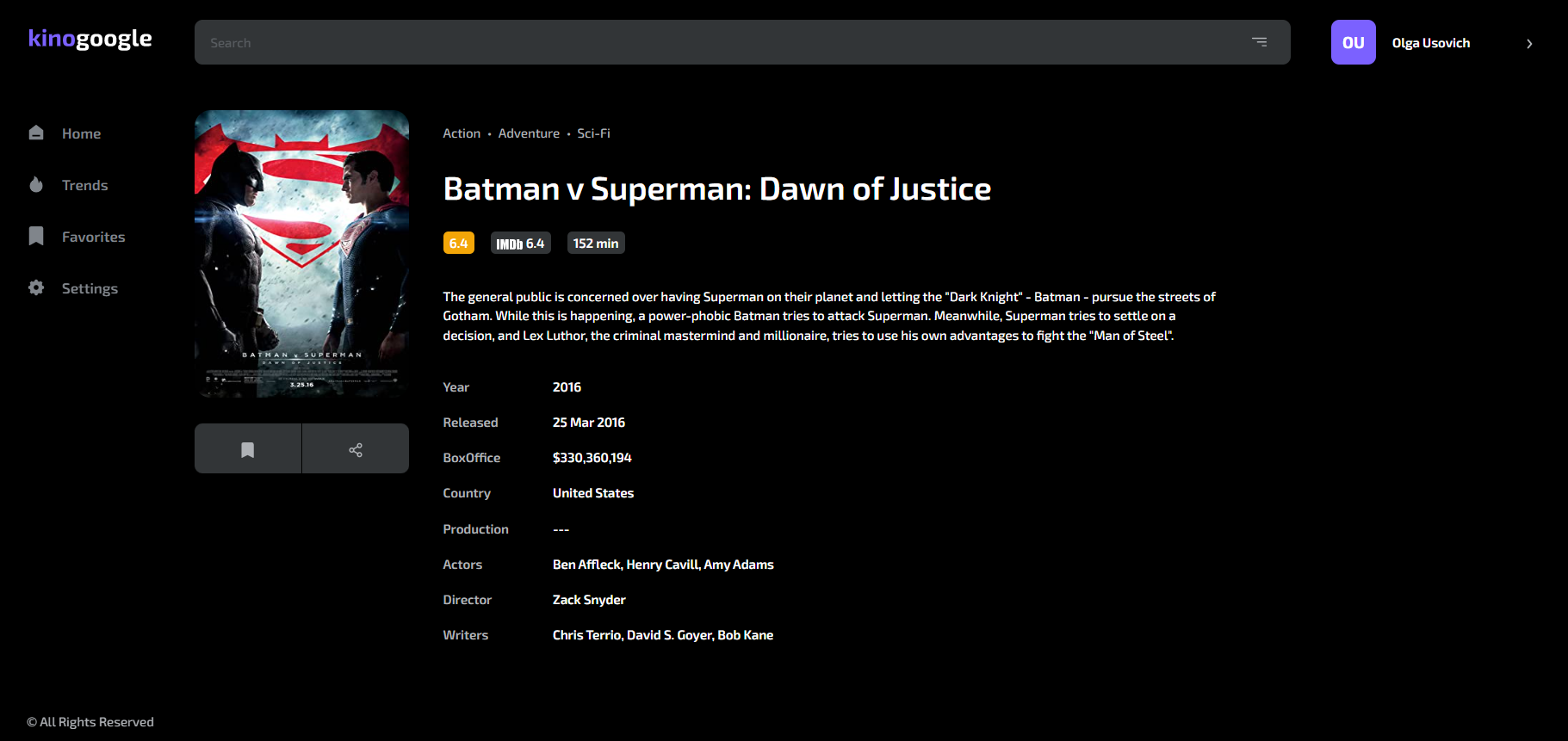Click the Production value dashes
The width and height of the screenshot is (1568, 741).
pyautogui.click(x=561, y=529)
